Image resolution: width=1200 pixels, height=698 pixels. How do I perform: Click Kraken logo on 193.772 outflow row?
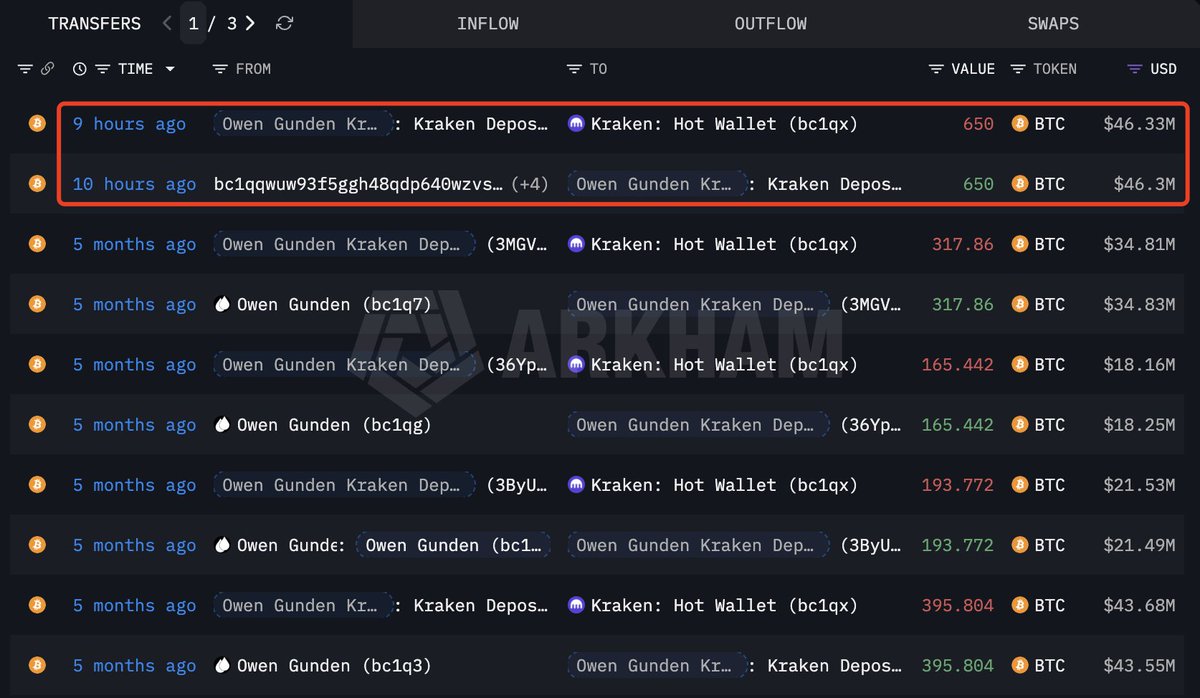pyautogui.click(x=576, y=485)
